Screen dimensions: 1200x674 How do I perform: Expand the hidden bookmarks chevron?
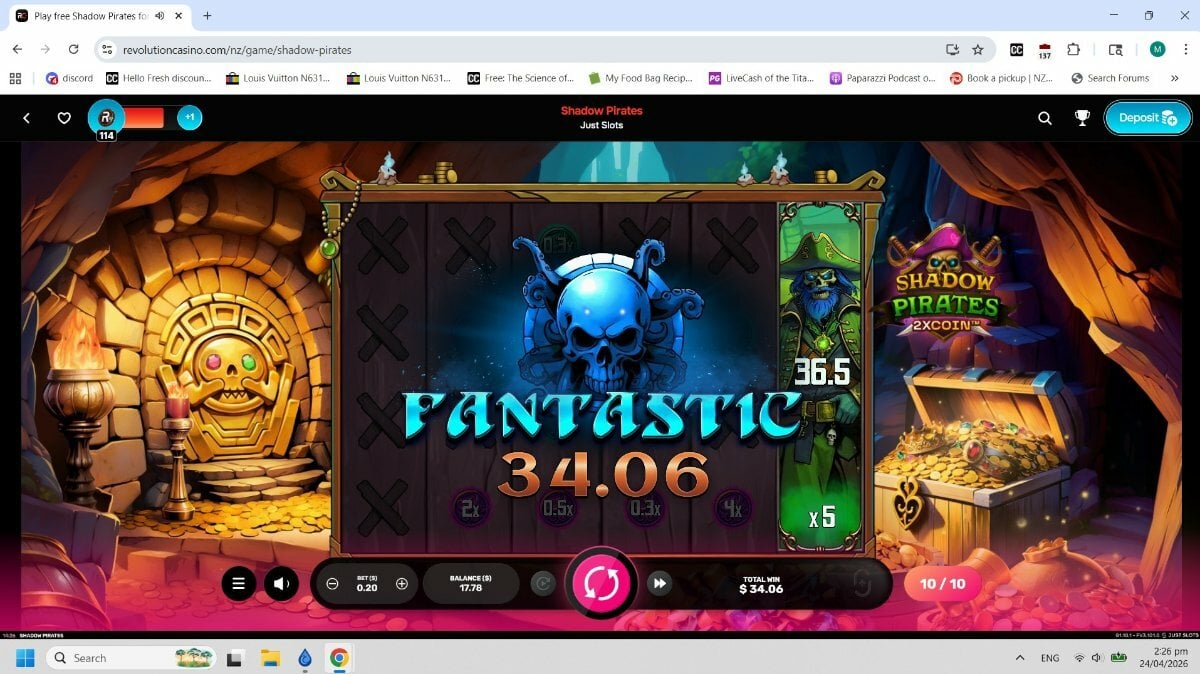1174,78
